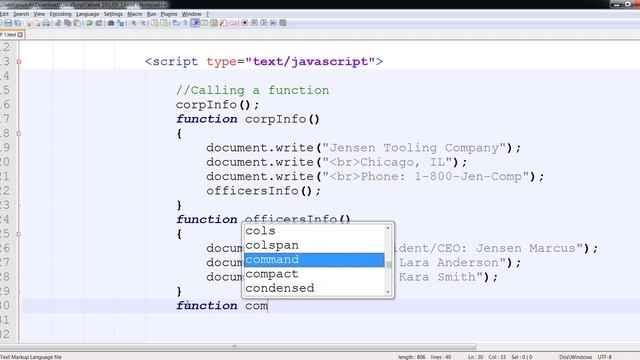The height and width of the screenshot is (360, 640).
Task: Open the Encoding menu
Action: coord(60,14)
